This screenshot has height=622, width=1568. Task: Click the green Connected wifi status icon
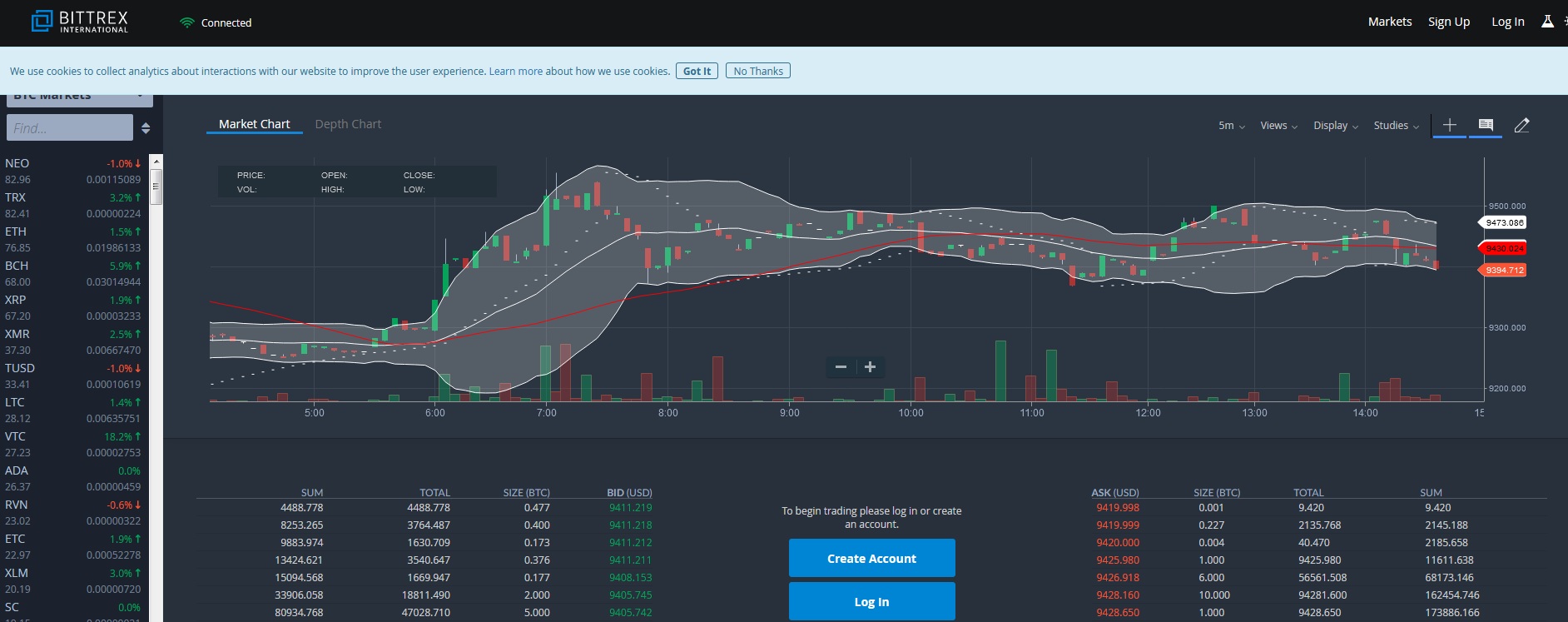coord(187,22)
